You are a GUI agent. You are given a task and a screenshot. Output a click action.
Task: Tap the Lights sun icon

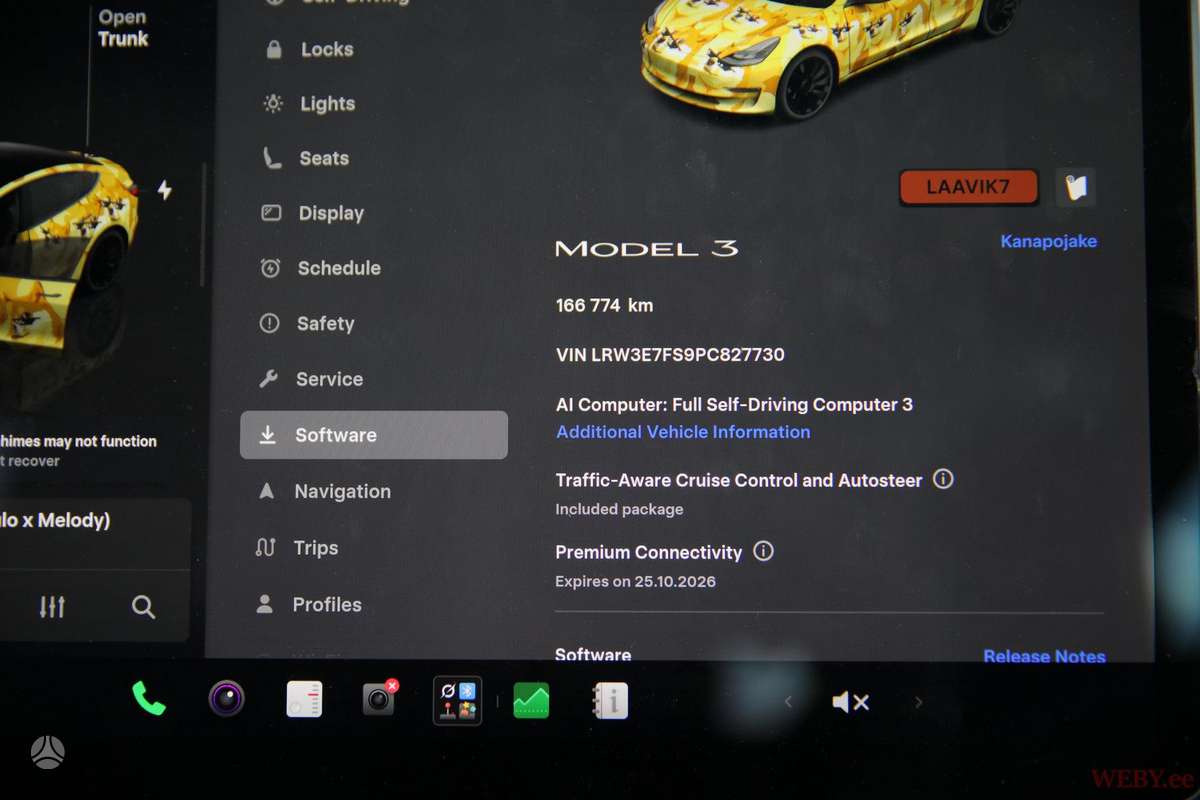coord(272,104)
